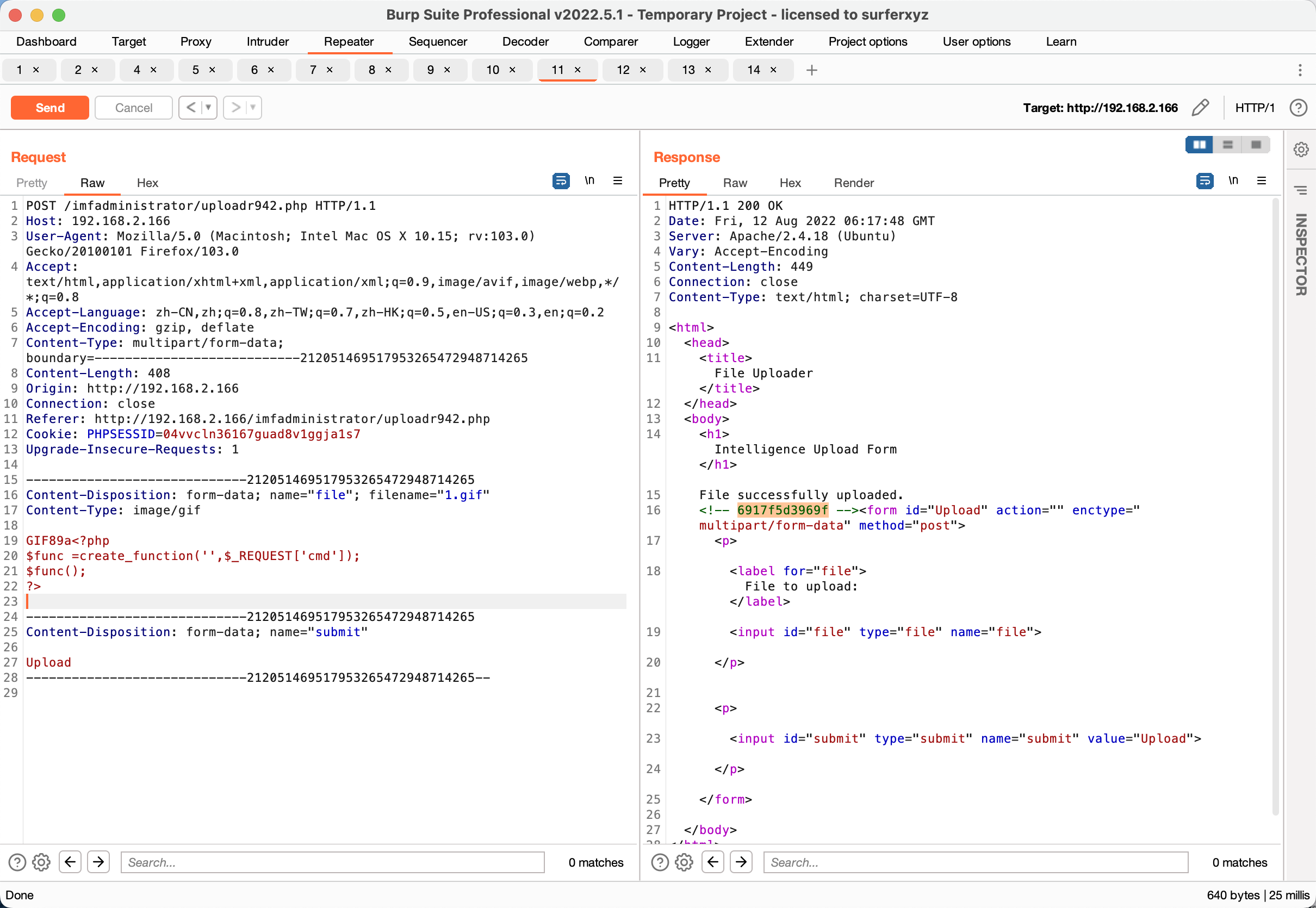Open the Learn tab
Screen dimensions: 1316x908
(1061, 41)
